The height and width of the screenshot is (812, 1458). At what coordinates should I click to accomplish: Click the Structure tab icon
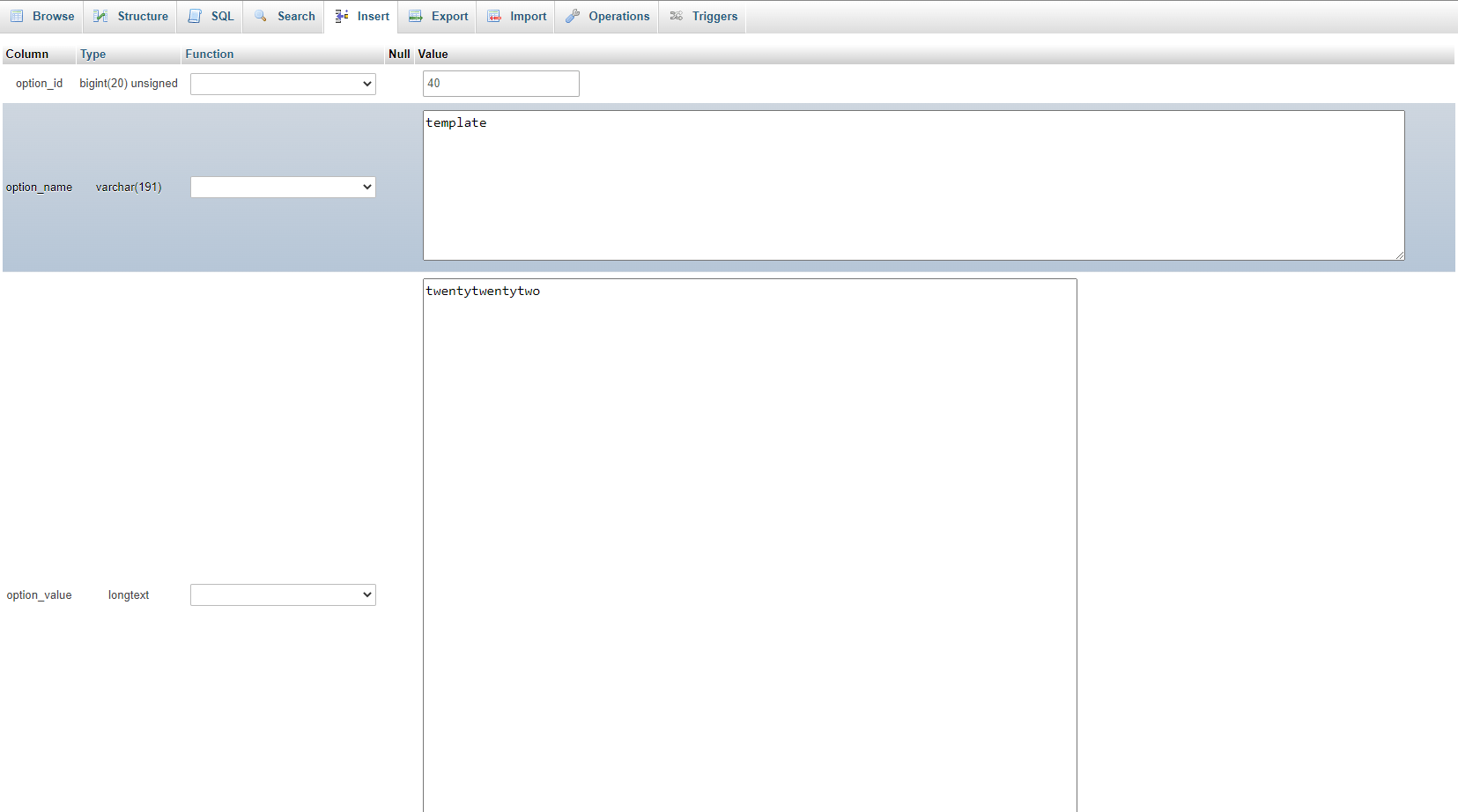pos(101,16)
